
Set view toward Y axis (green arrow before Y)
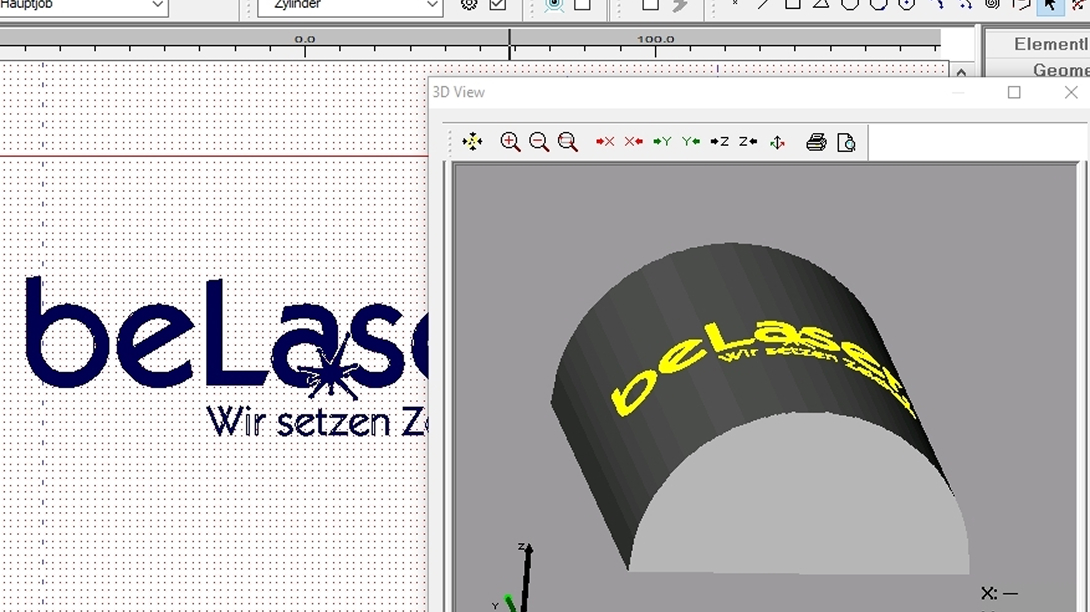662,142
